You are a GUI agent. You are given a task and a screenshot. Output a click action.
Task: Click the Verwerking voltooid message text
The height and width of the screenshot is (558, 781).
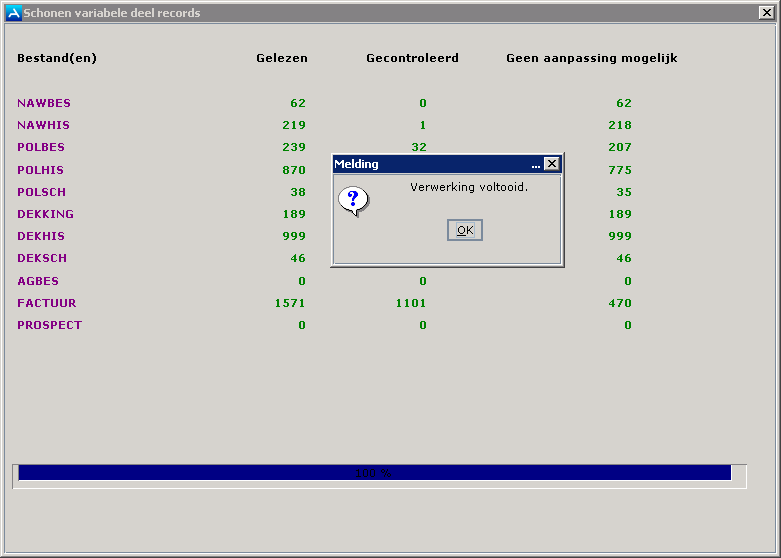[469, 187]
